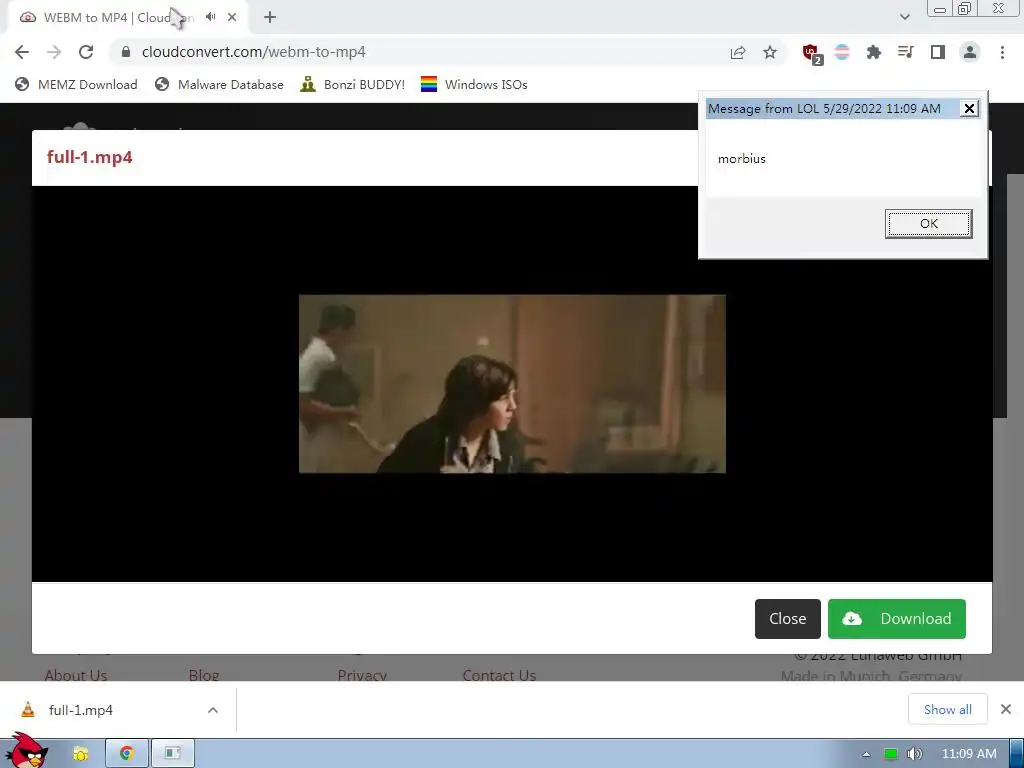Click the striped flag extension icon
This screenshot has width=1024, height=768.
pyautogui.click(x=842, y=52)
